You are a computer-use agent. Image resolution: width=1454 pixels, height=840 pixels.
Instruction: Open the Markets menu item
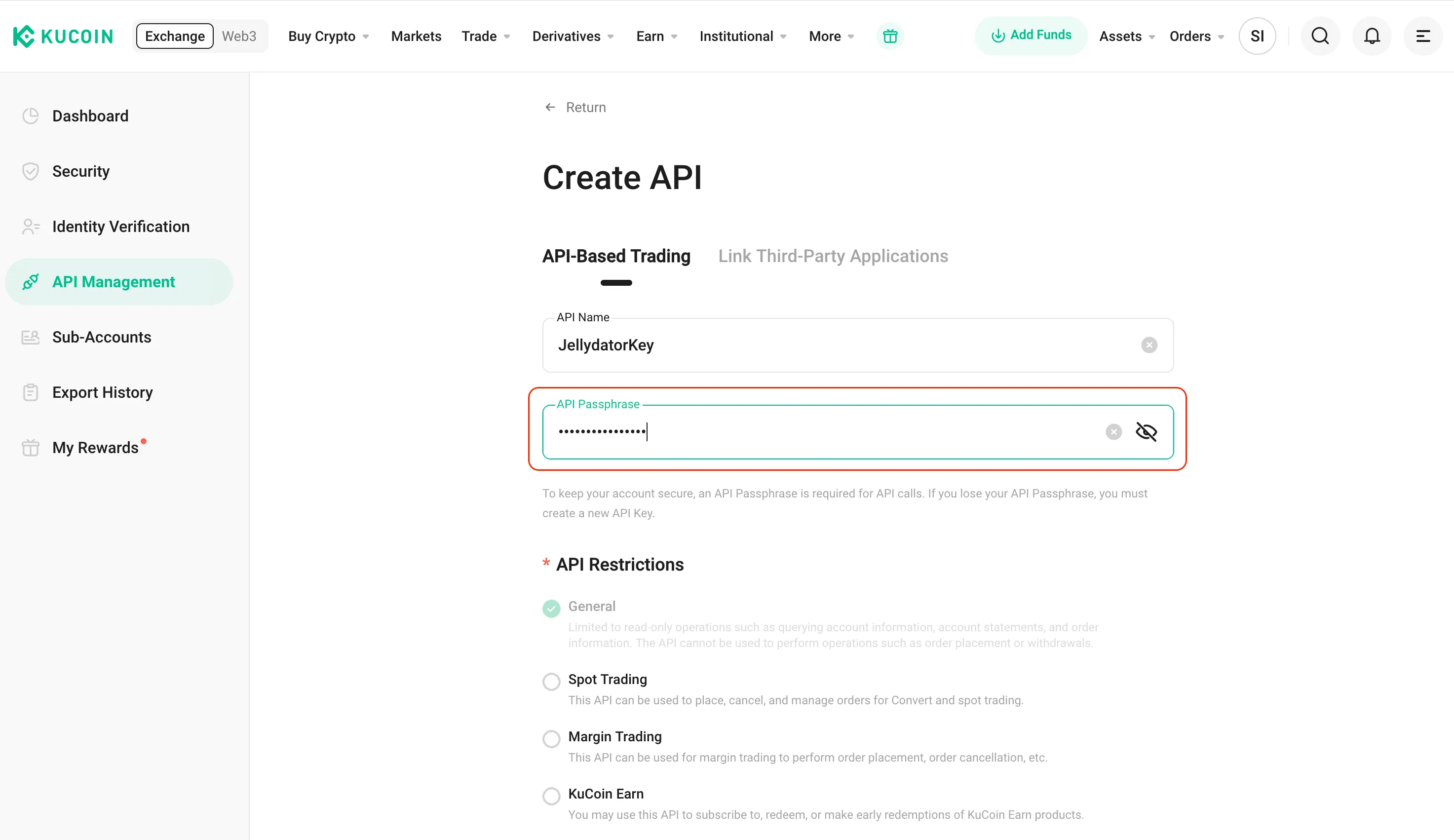pyautogui.click(x=416, y=37)
